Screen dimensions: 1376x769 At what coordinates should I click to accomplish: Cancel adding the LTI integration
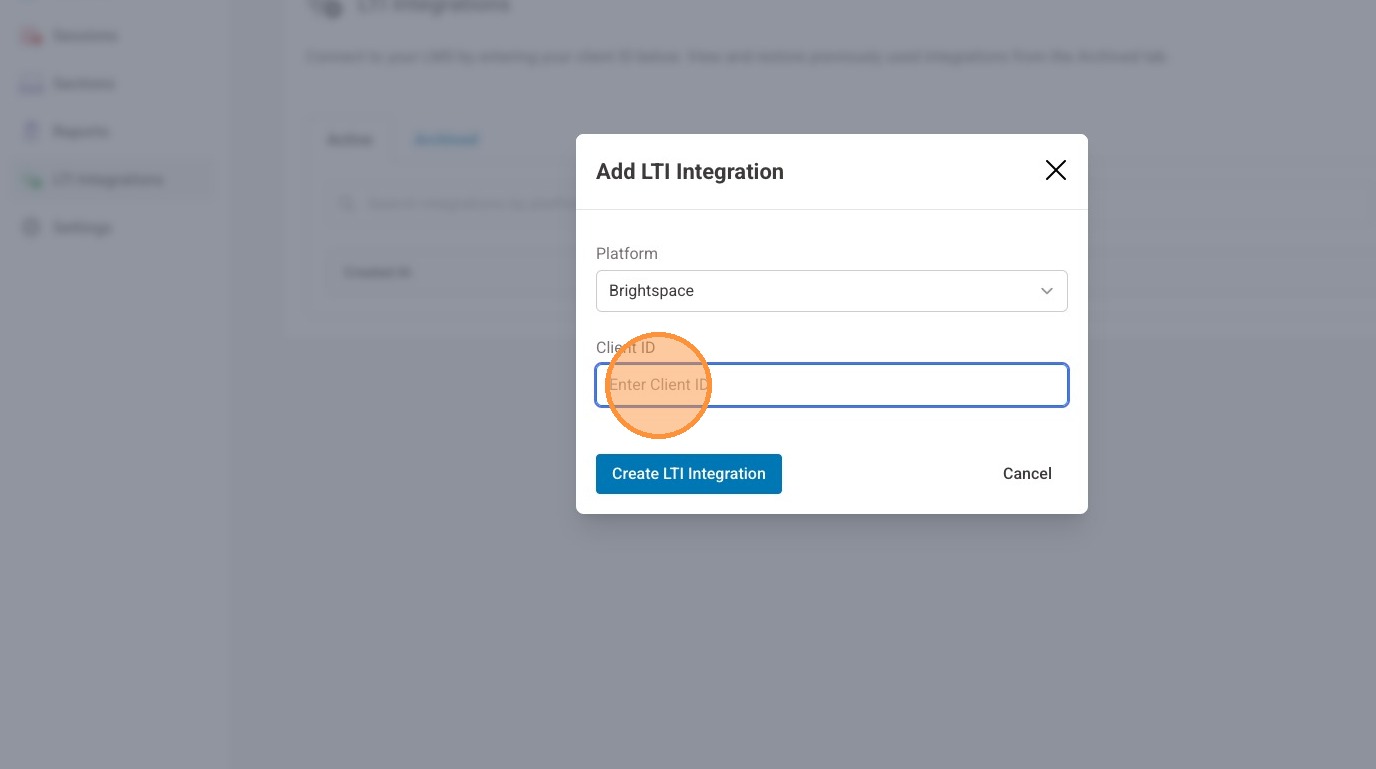coord(1027,474)
